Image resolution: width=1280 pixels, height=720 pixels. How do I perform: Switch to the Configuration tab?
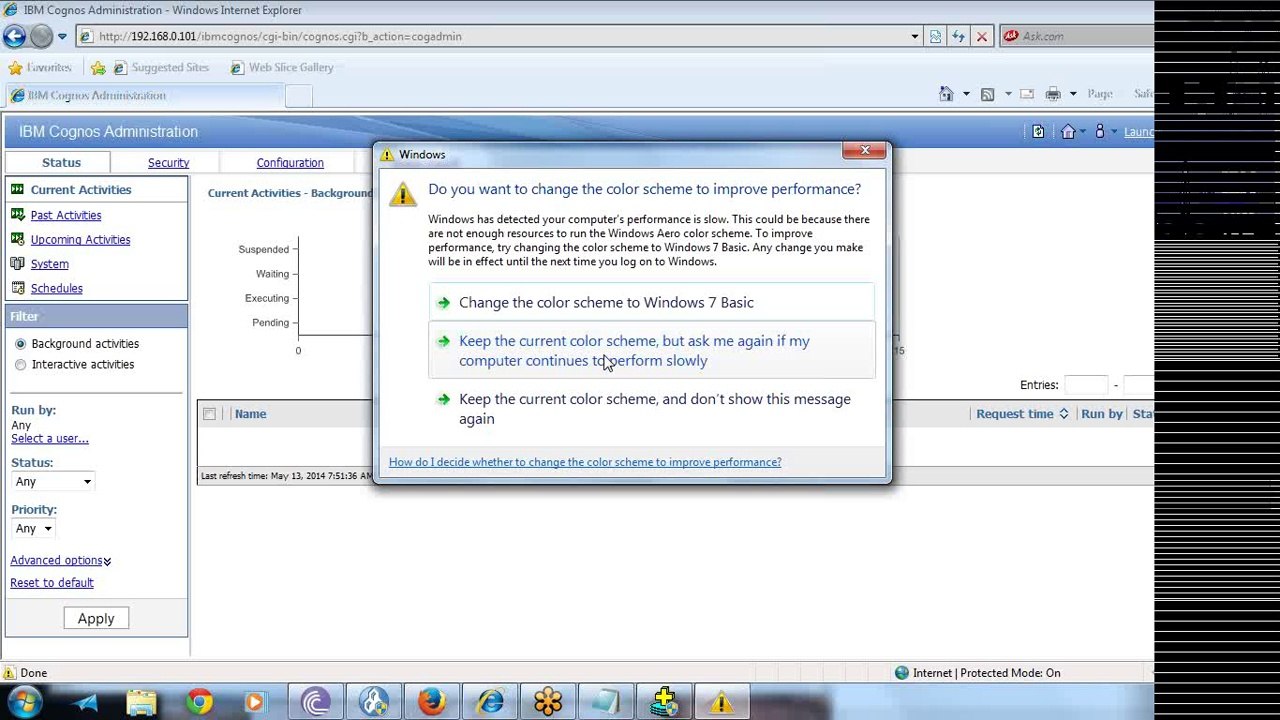pos(290,163)
